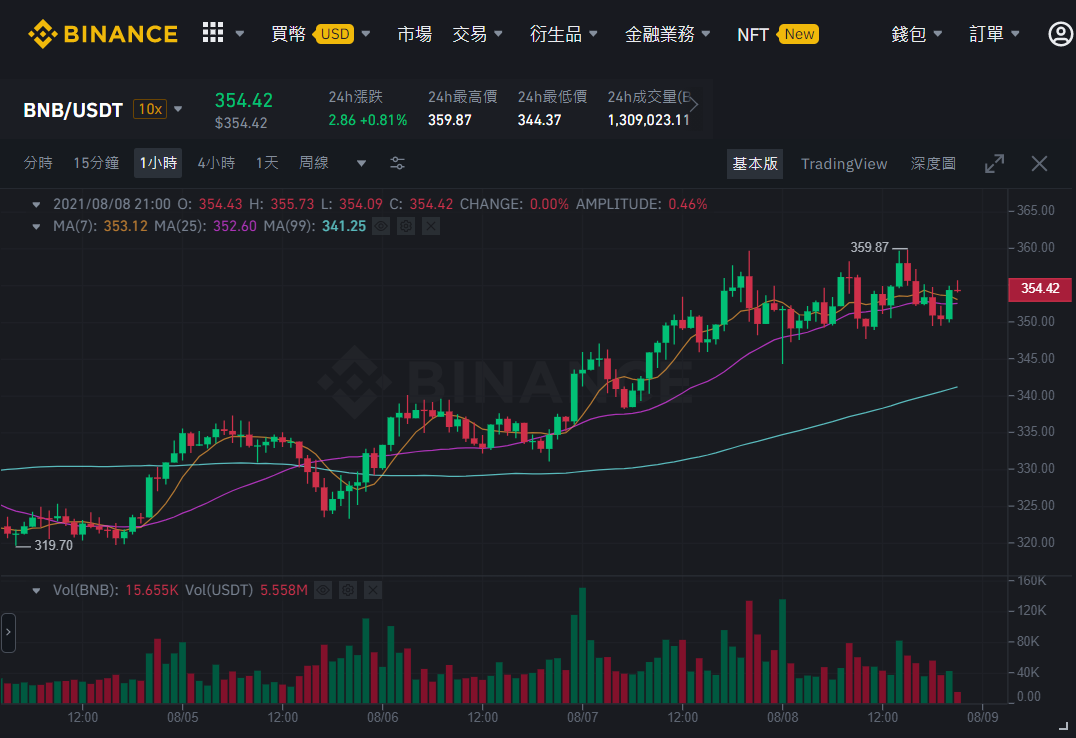Screen dimensions: 1076x738
Task: Open chart indicator settings sliders icon
Action: (397, 163)
